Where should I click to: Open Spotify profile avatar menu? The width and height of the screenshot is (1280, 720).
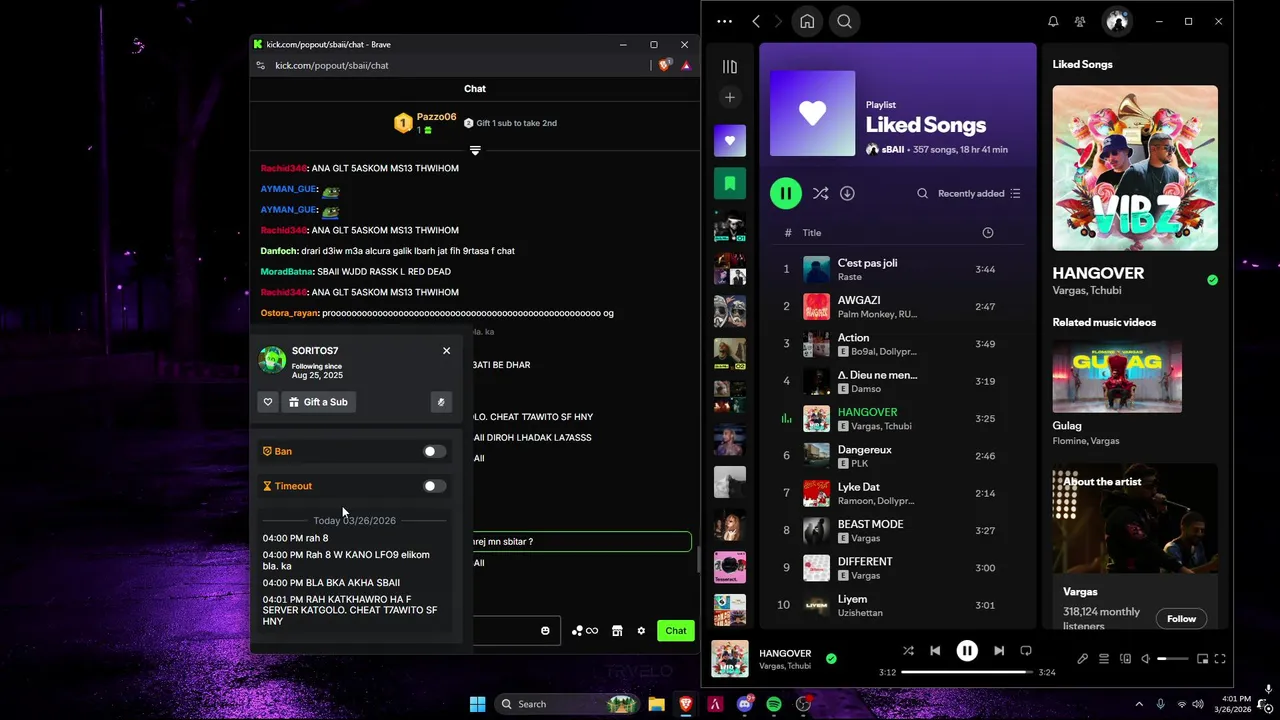point(1117,21)
